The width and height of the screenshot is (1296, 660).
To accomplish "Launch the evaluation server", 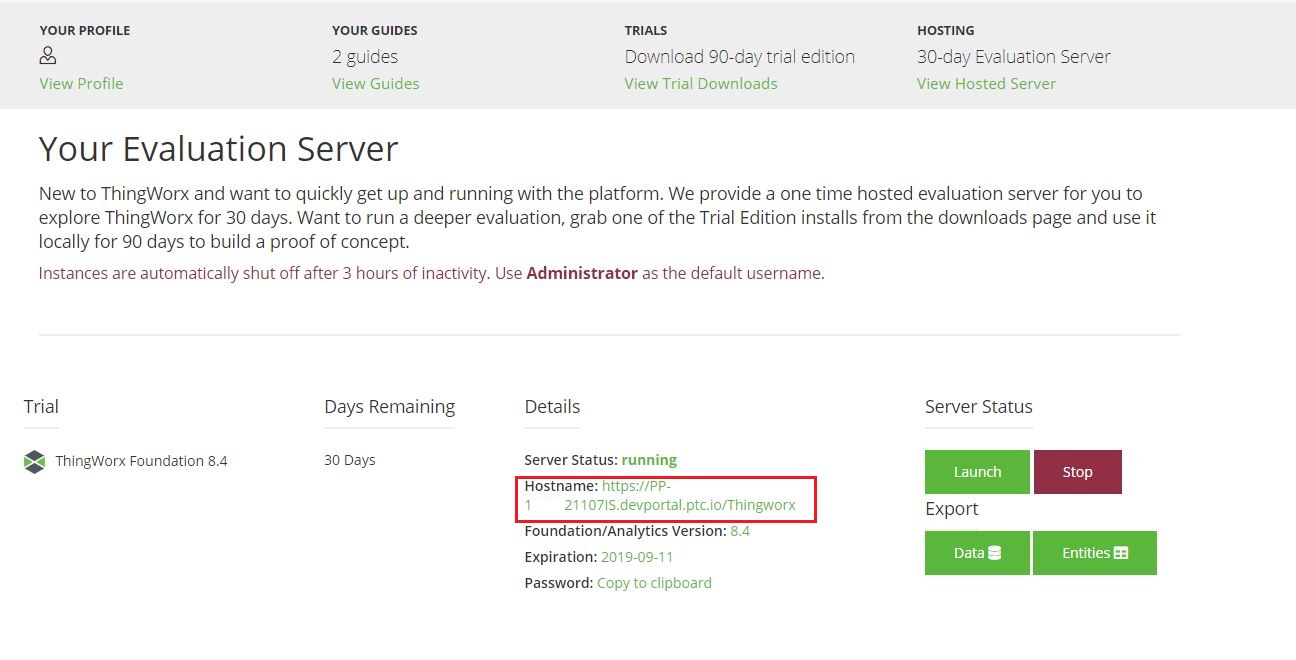I will point(976,471).
